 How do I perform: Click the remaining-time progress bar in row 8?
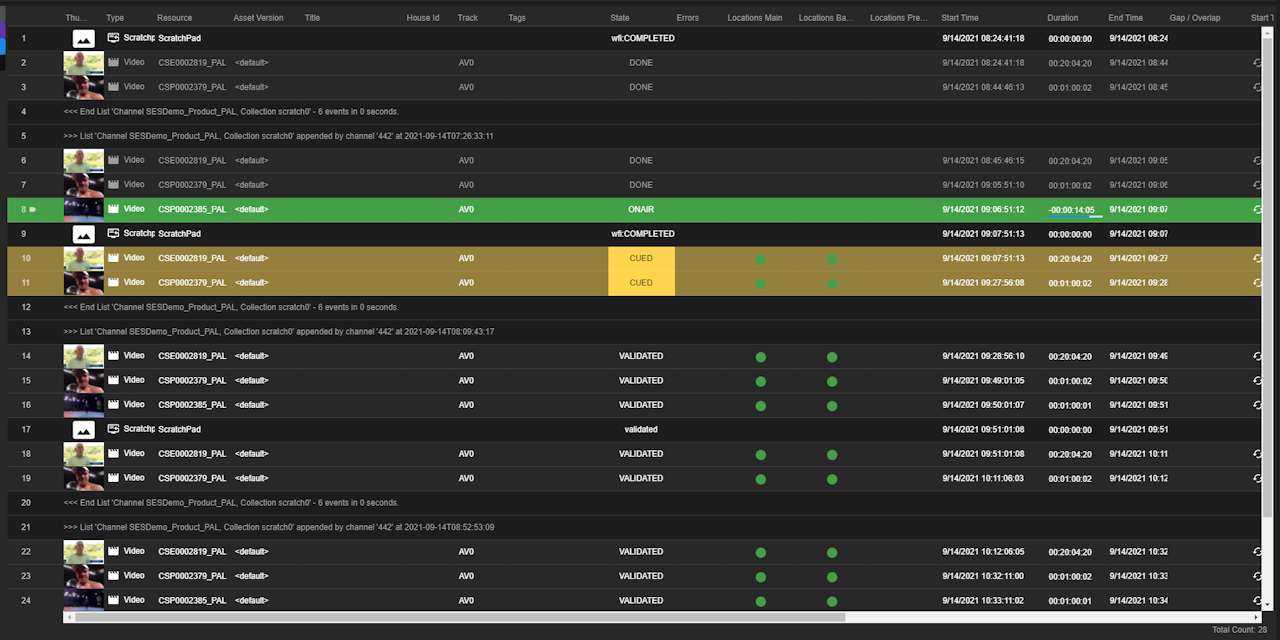click(x=1075, y=216)
